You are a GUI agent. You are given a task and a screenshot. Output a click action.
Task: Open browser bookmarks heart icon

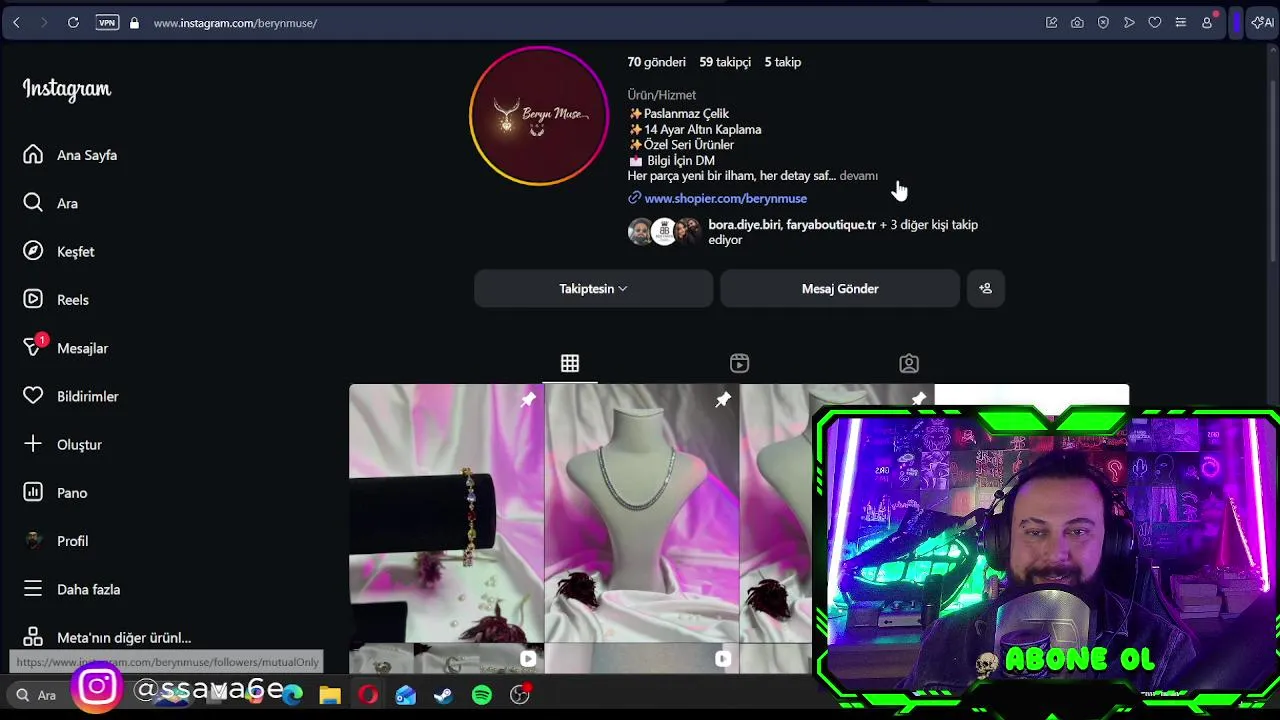1155,22
